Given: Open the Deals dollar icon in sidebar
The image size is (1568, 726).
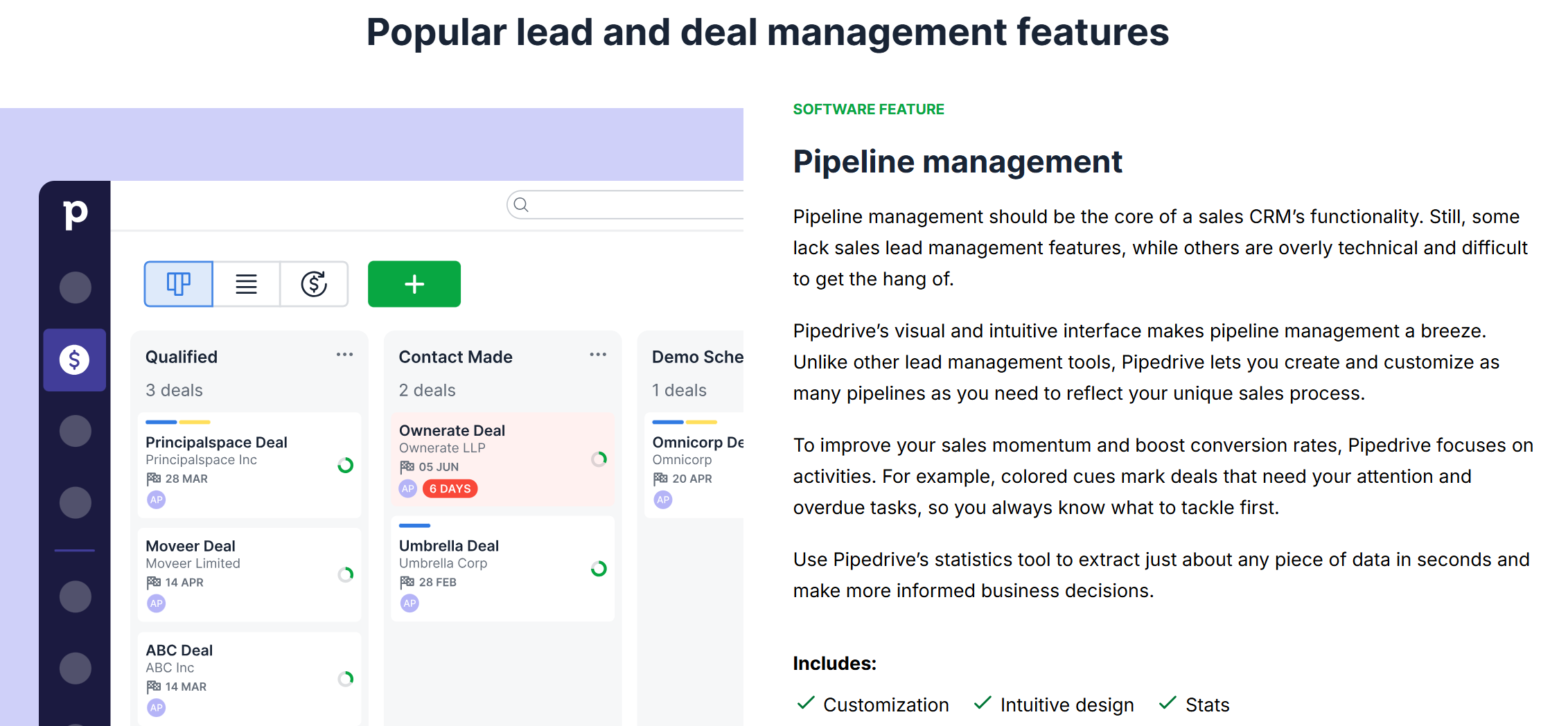Looking at the screenshot, I should (75, 360).
